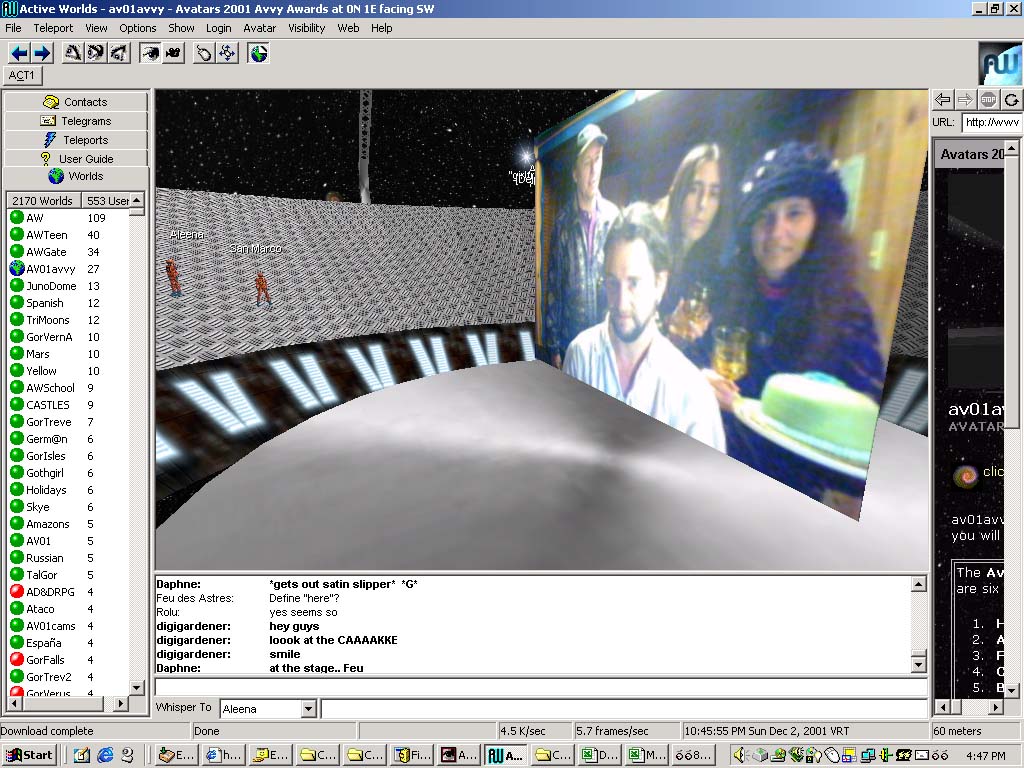Screen dimensions: 1024x768
Task: Select the AWTeen world in list
Action: (46, 235)
